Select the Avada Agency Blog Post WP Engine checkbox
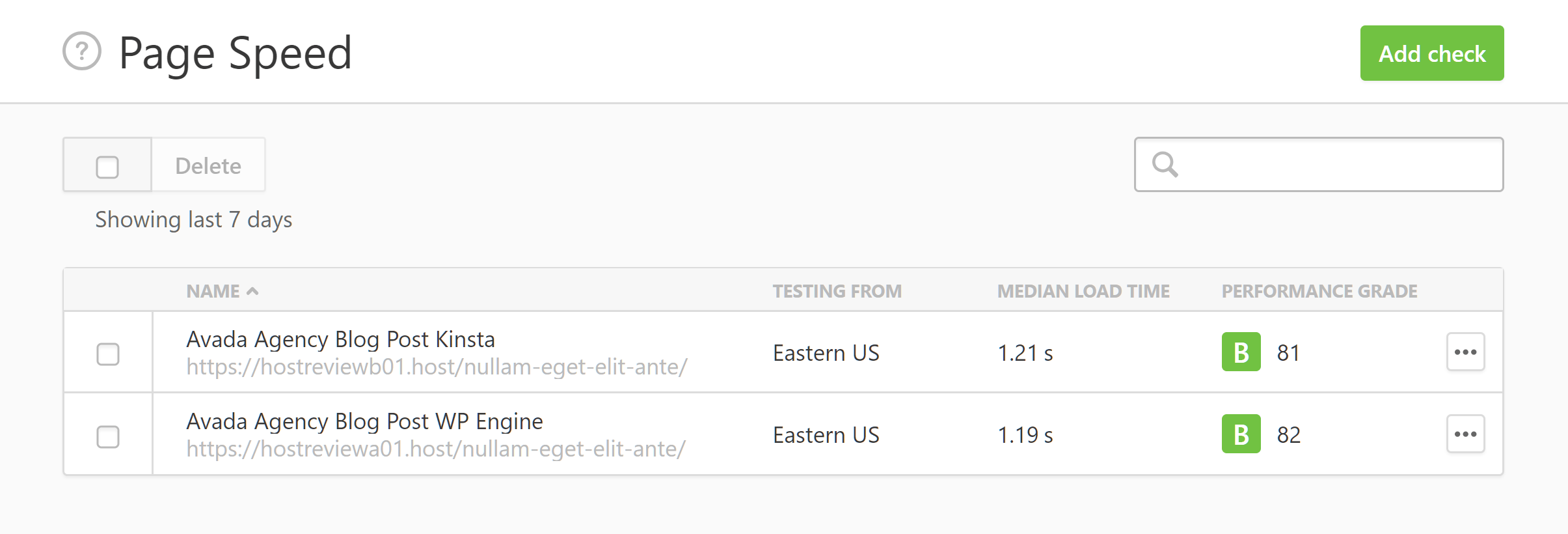The image size is (1568, 534). [108, 436]
